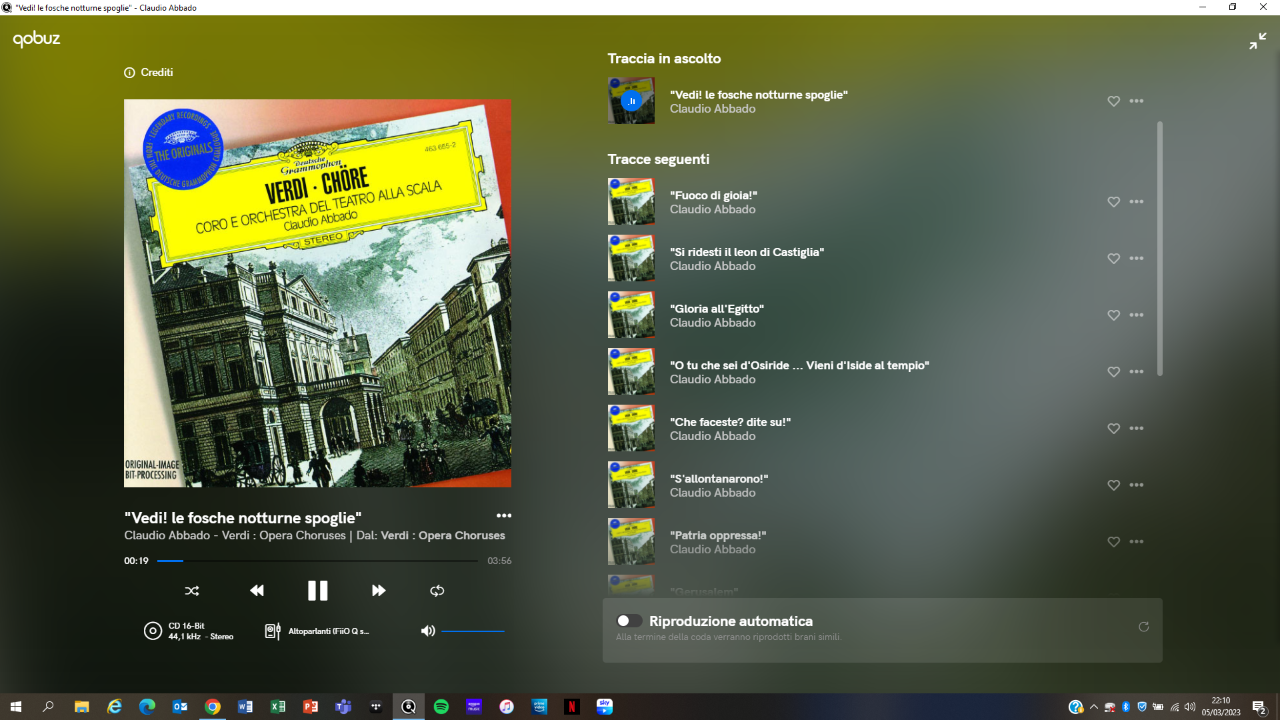Favorite "Vedi! le fosche notturne spoglie" in queue

[1113, 101]
